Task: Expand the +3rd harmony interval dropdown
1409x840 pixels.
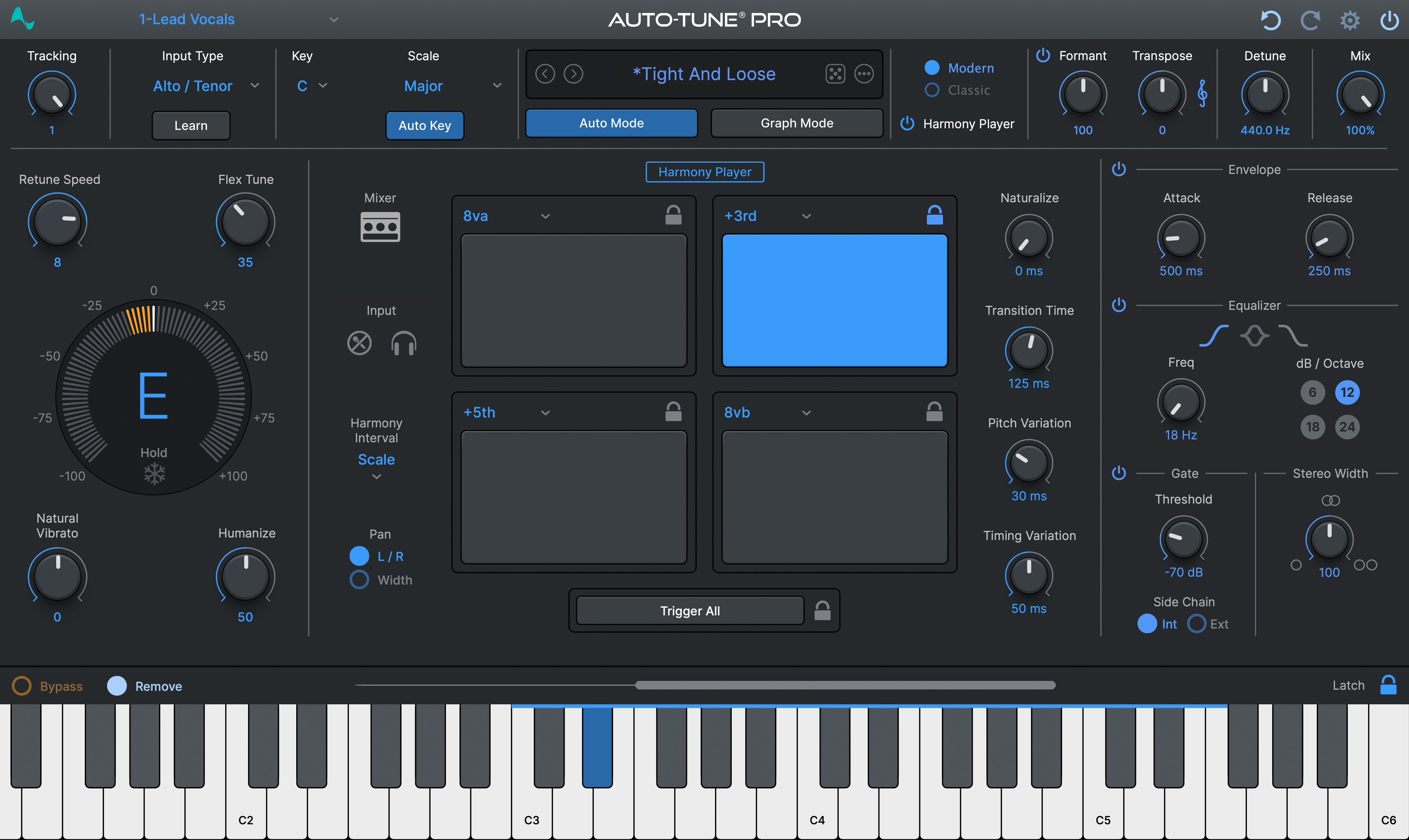Action: (x=806, y=216)
